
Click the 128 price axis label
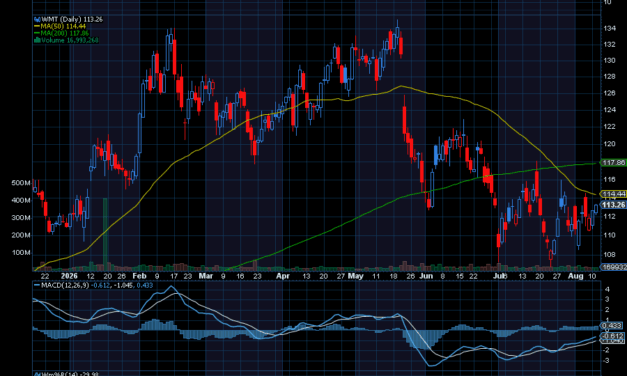pyautogui.click(x=609, y=76)
